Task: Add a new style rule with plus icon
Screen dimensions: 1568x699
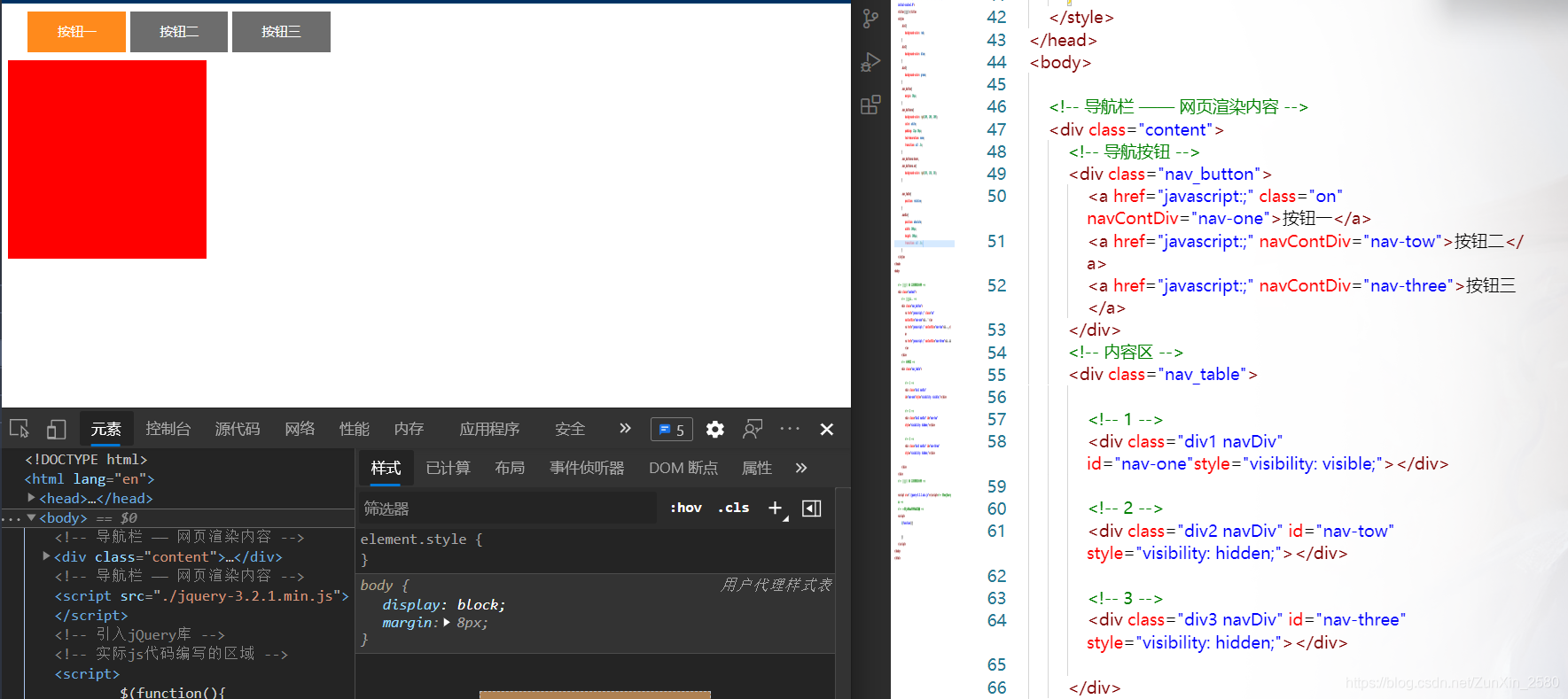Action: [776, 508]
